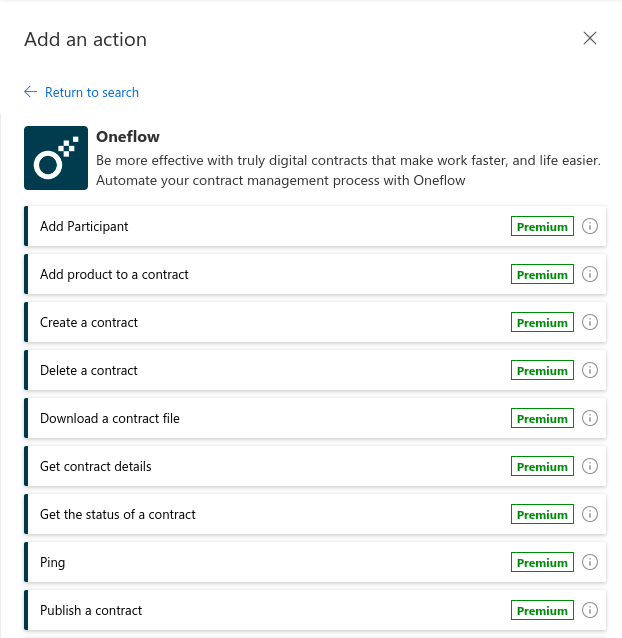Click Premium badge on Download a contract file
Viewport: 622px width, 638px height.
[542, 418]
